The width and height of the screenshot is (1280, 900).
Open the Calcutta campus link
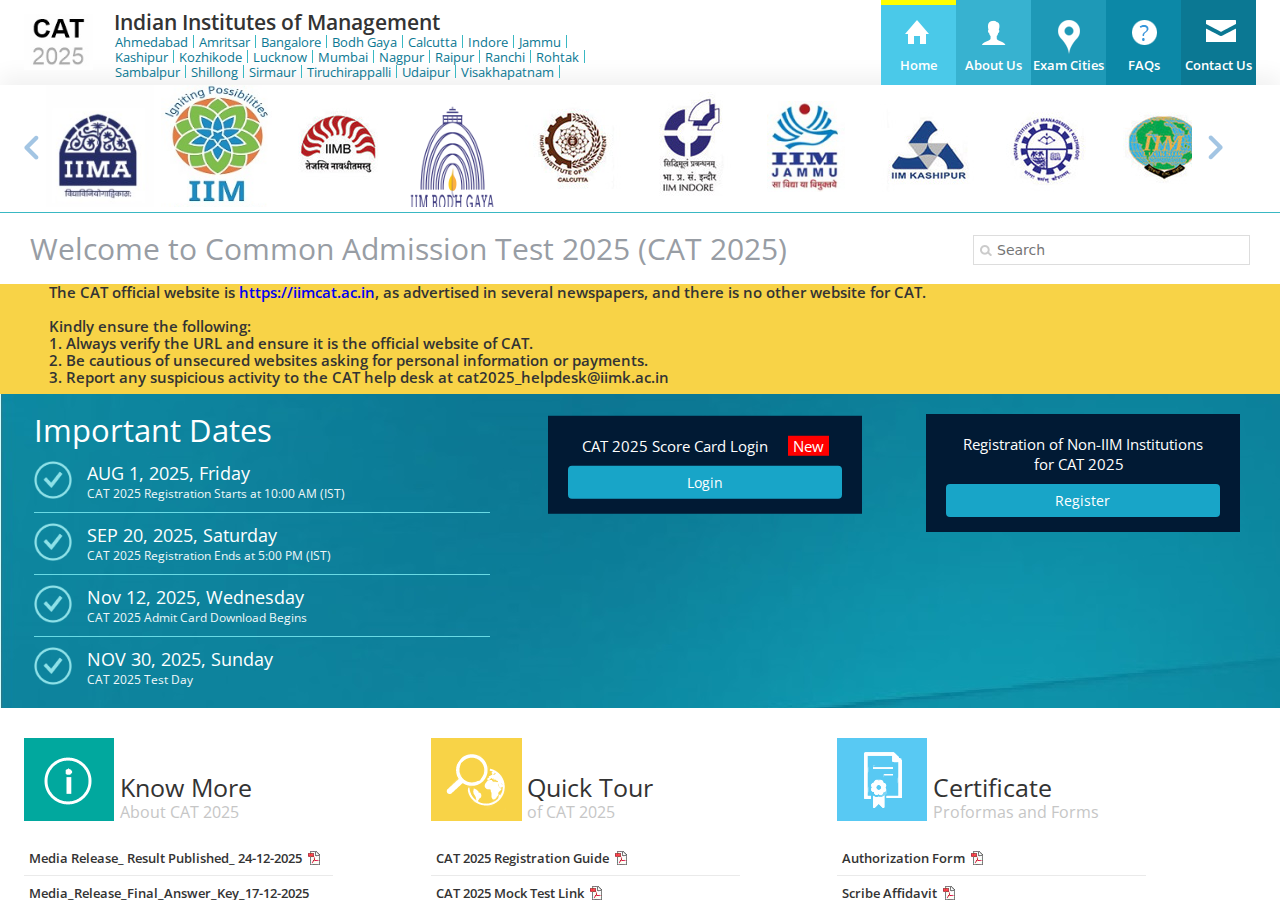(x=433, y=42)
